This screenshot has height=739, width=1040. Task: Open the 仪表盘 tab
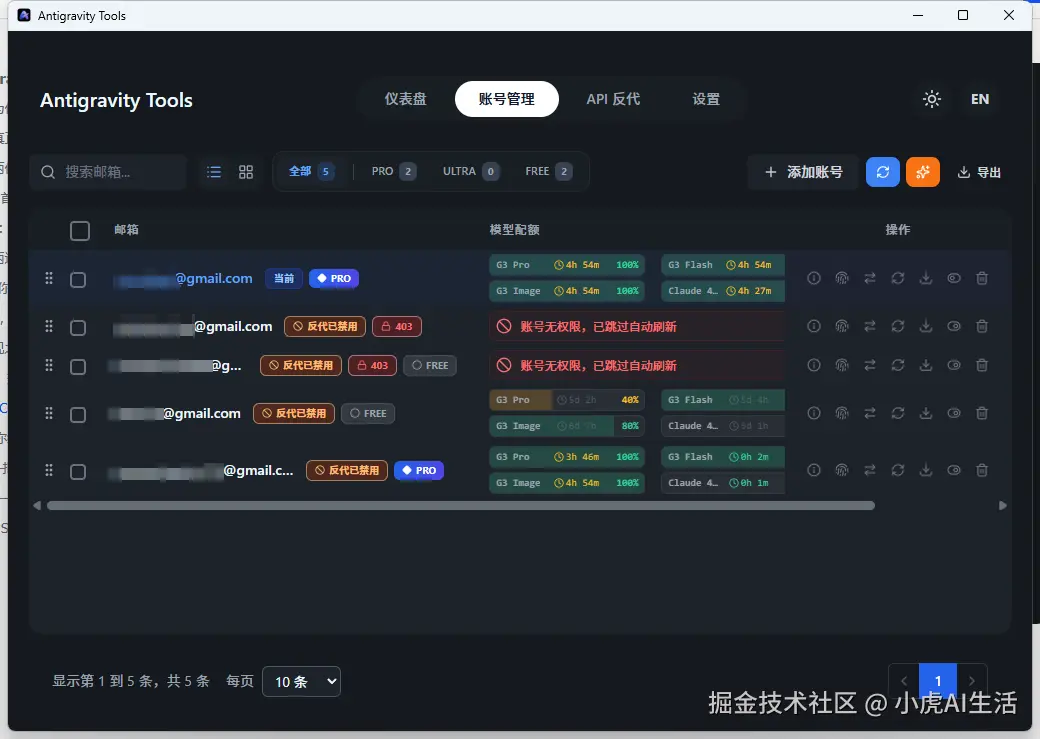tap(406, 99)
